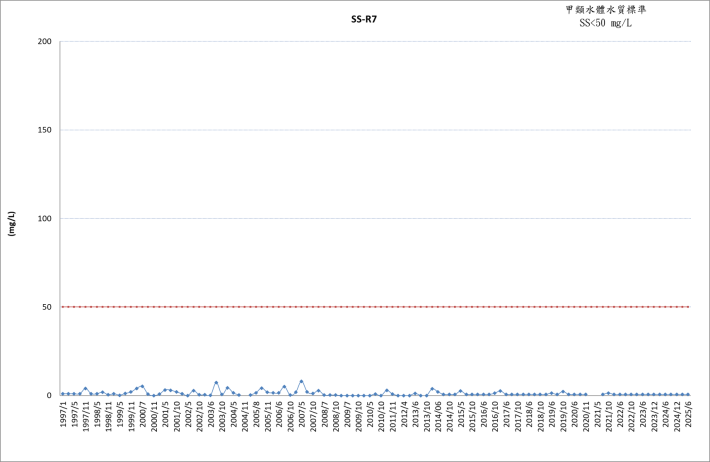Viewport: 710px width, 462px height.
Task: Click the 1999/5 x-axis label
Action: (x=120, y=413)
